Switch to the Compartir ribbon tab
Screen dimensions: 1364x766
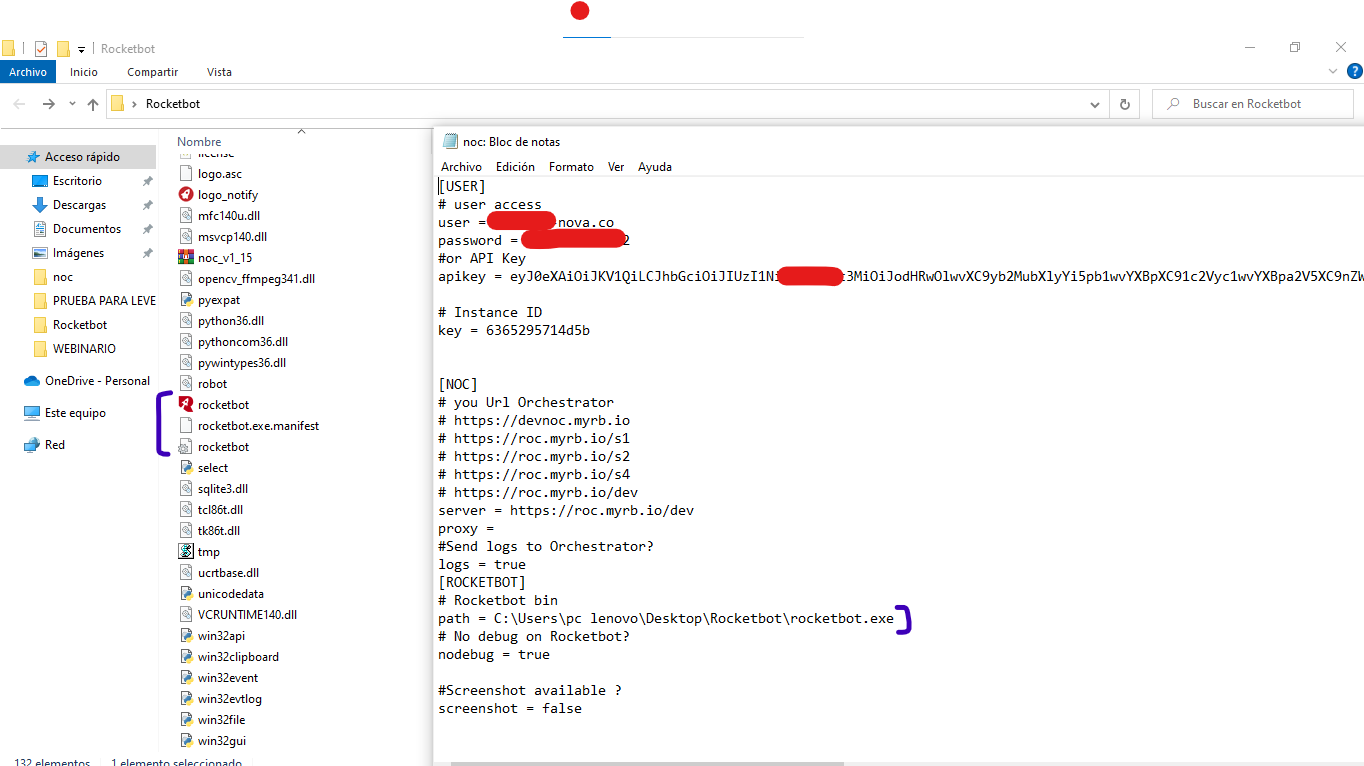152,72
